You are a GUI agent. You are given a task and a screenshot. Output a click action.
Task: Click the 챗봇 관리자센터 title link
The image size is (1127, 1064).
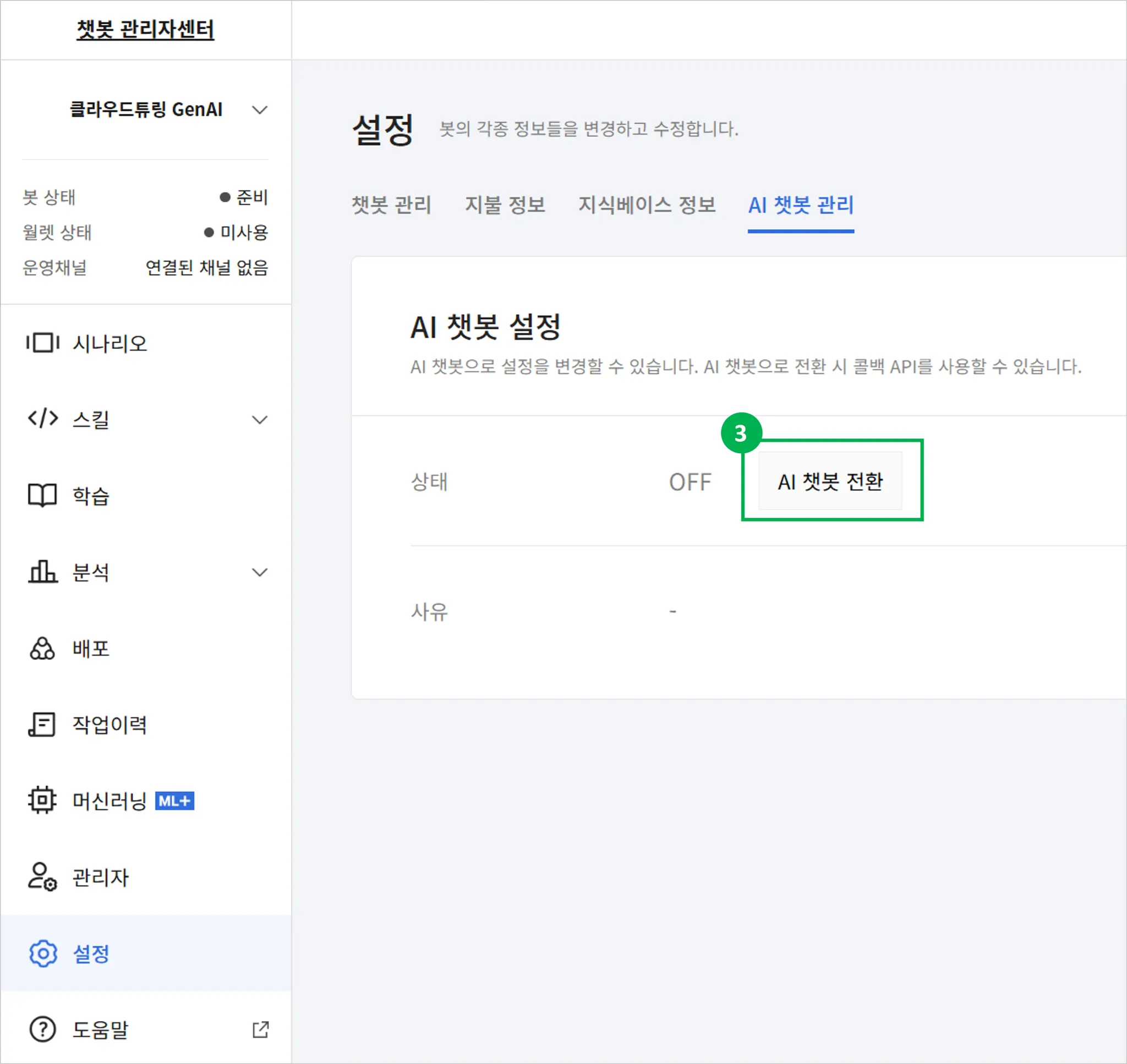146,30
